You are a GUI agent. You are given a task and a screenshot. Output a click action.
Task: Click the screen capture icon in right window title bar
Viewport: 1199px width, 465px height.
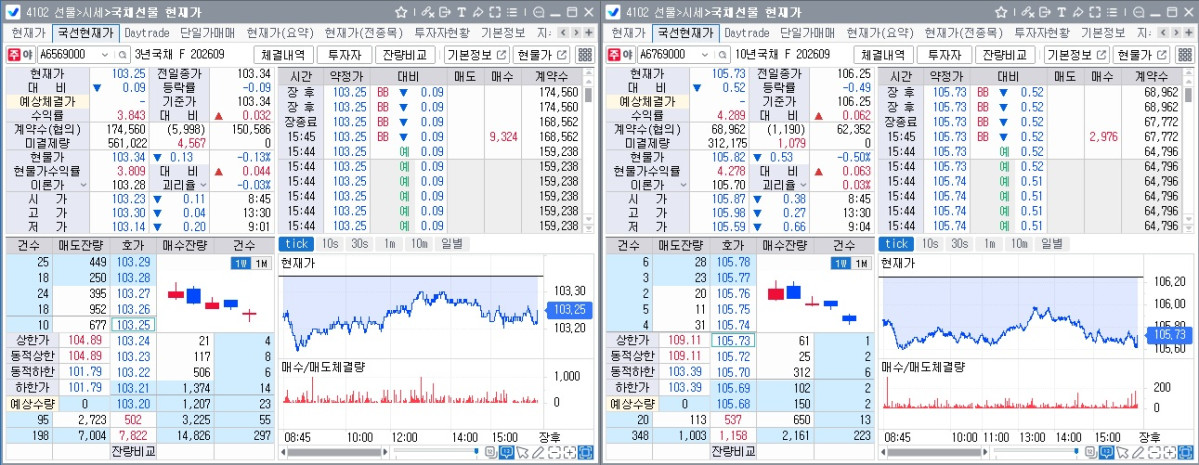click(x=1095, y=12)
